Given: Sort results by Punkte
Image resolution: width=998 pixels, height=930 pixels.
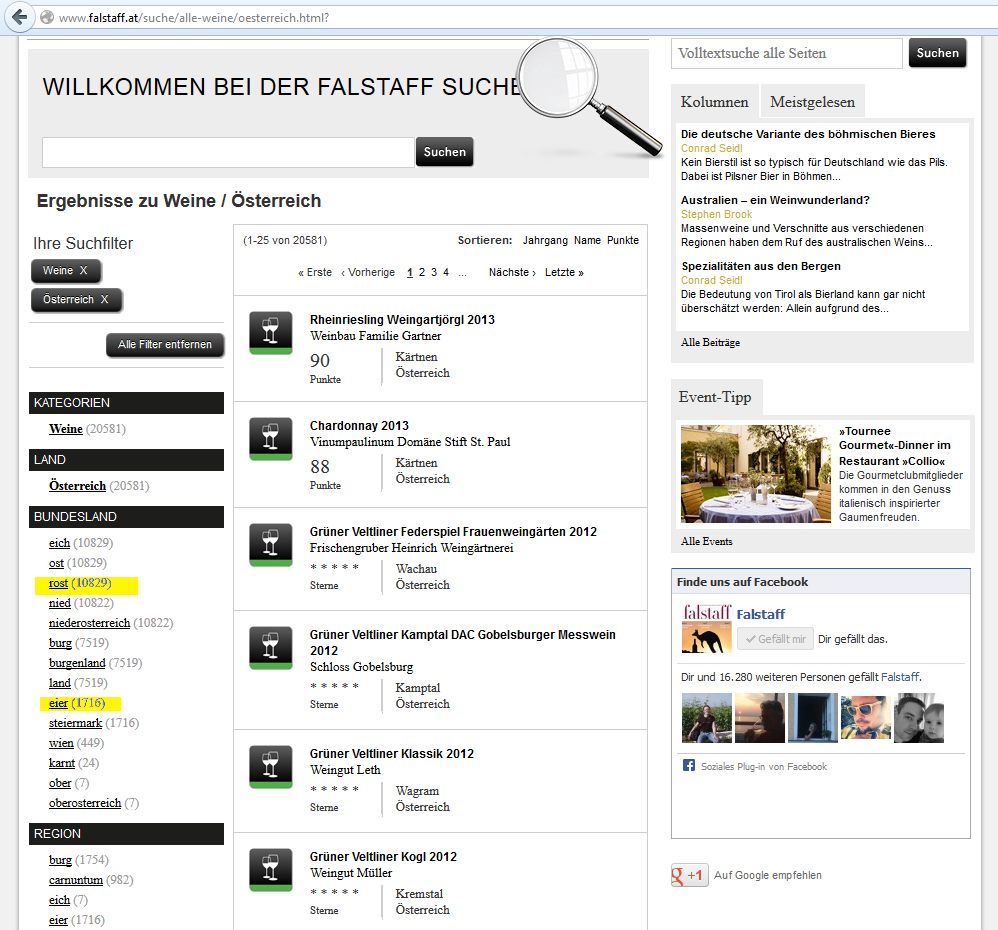Looking at the screenshot, I should coord(622,241).
